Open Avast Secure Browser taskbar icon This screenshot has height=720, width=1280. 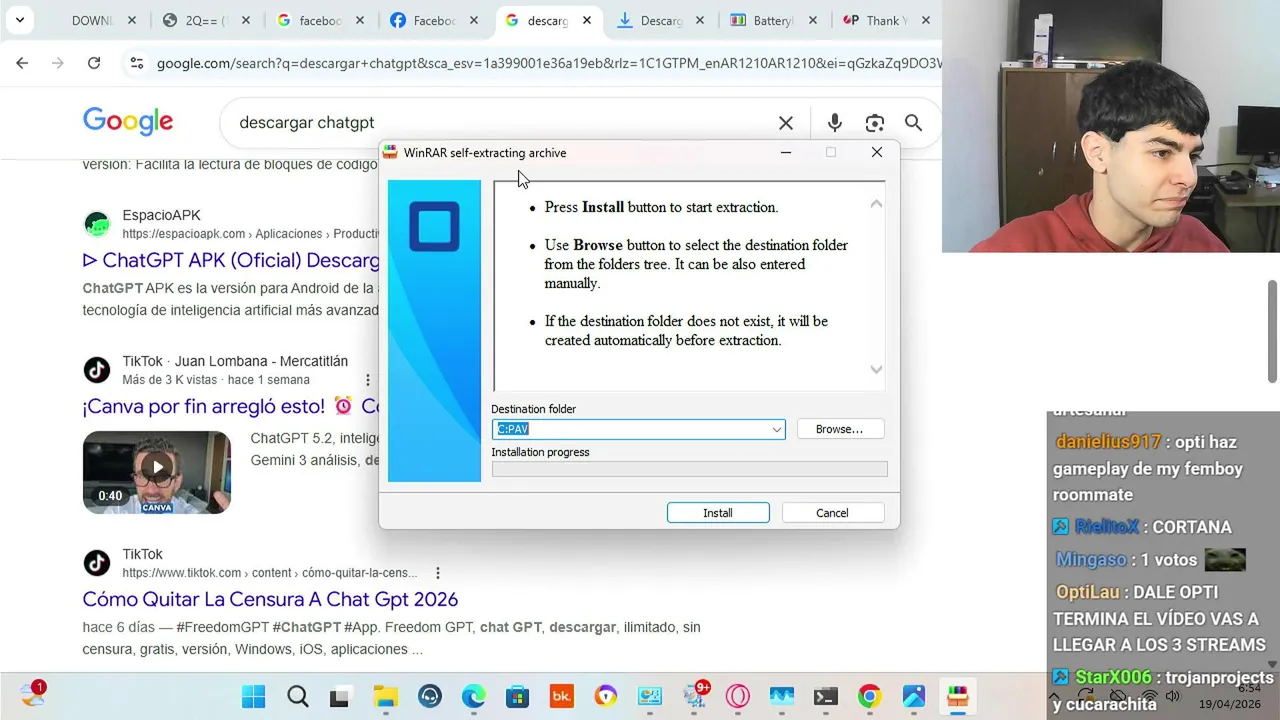coord(605,697)
